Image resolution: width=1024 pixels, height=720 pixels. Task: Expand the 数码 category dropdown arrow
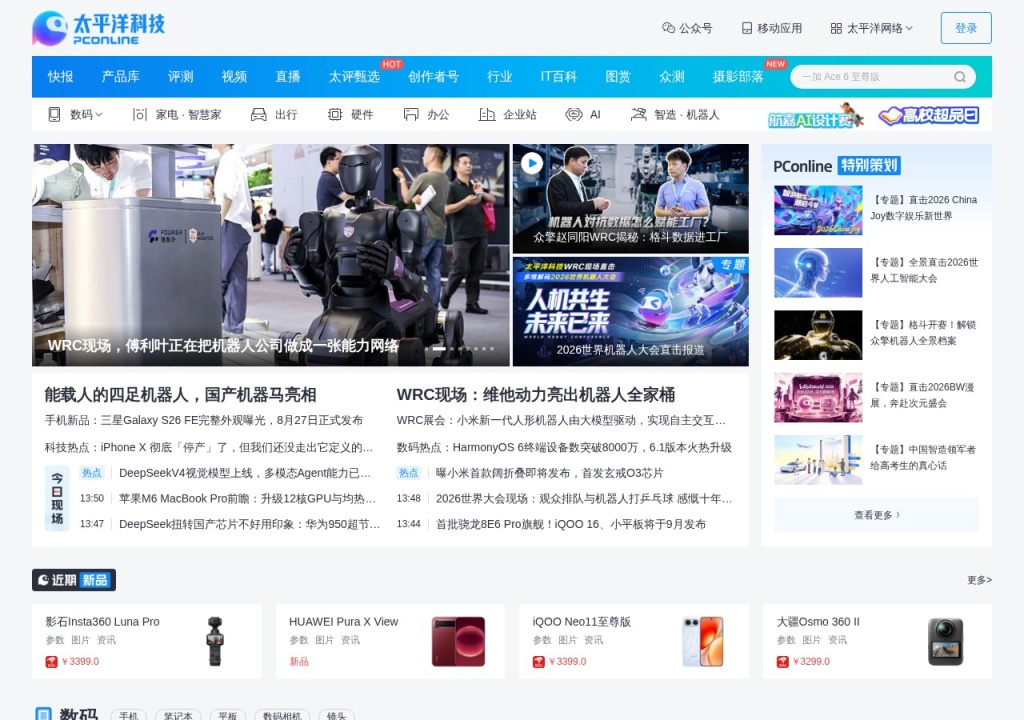point(99,114)
